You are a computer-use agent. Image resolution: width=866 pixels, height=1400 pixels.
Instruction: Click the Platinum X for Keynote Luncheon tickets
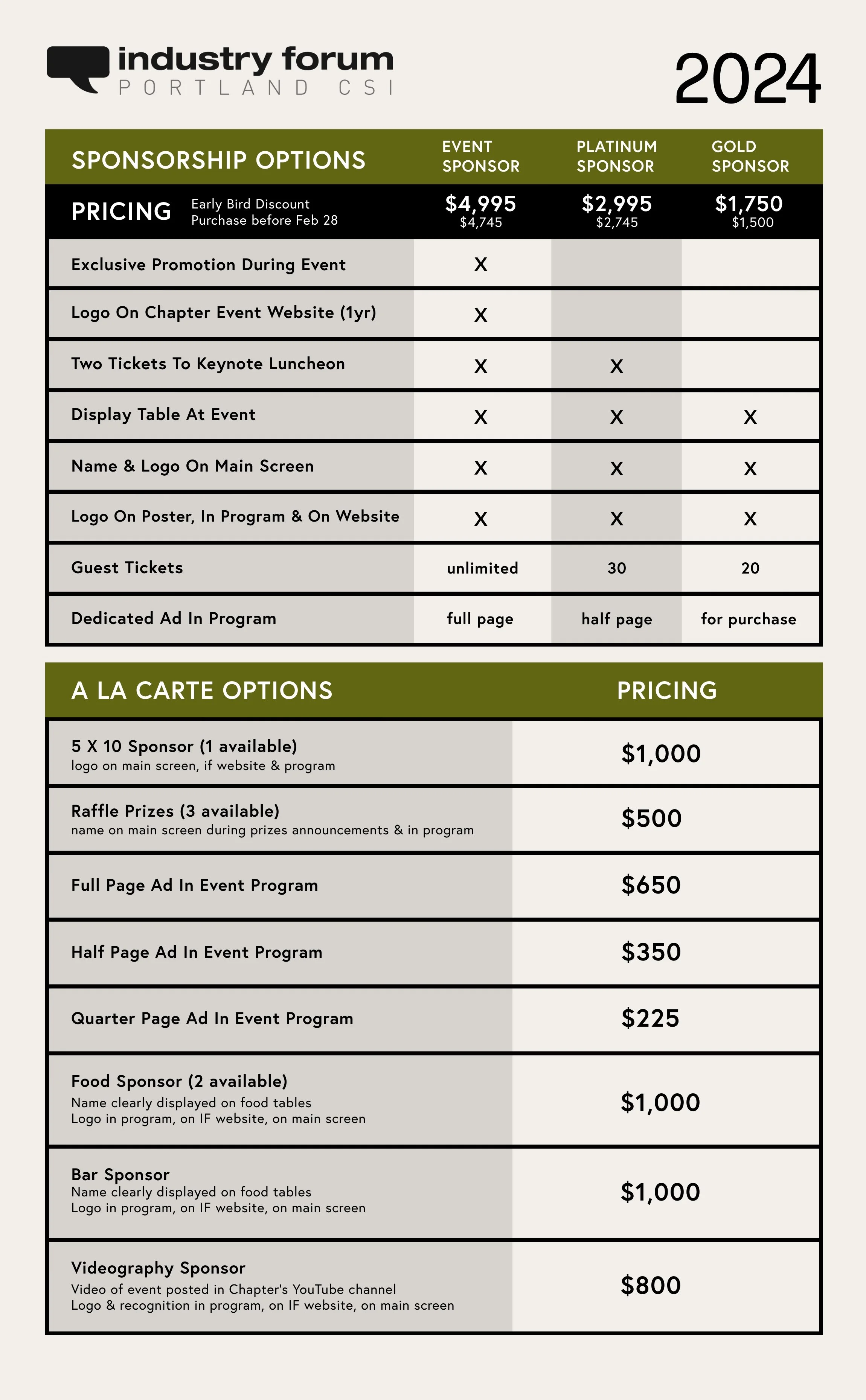(616, 366)
